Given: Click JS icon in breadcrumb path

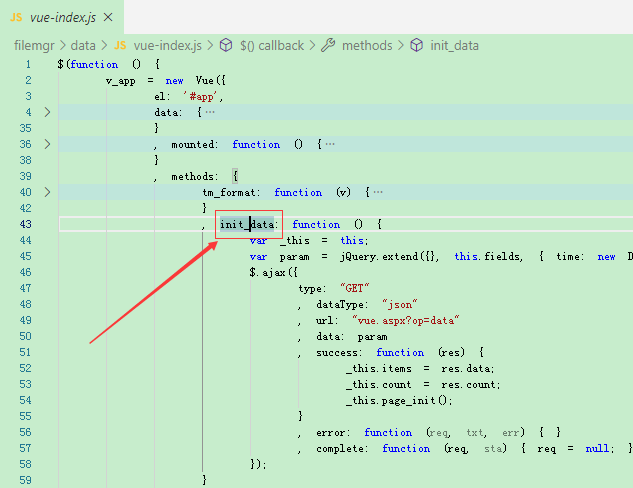Looking at the screenshot, I should [x=120, y=46].
